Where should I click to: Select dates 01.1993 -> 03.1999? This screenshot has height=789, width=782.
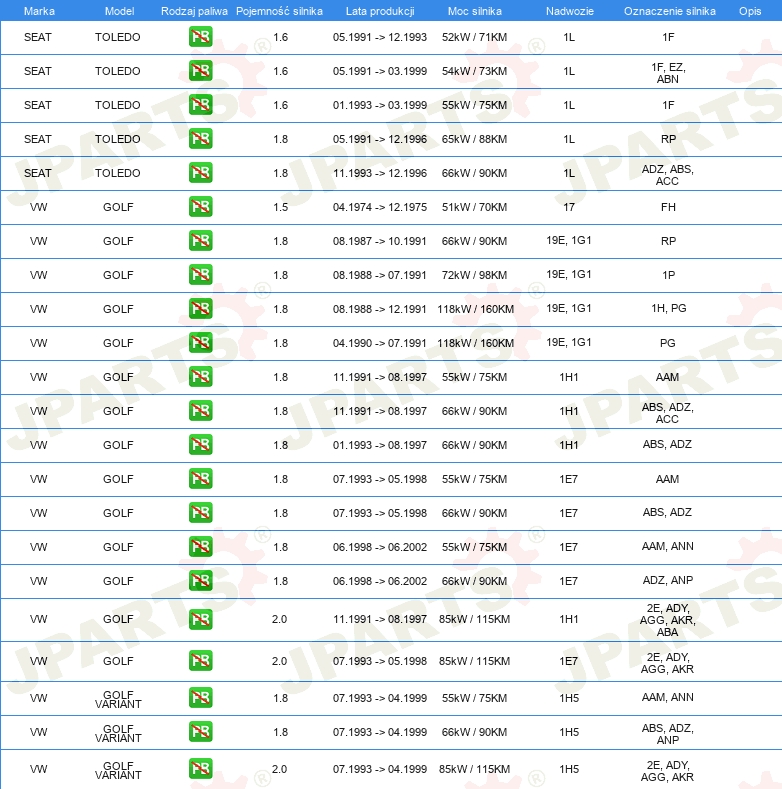coord(380,105)
